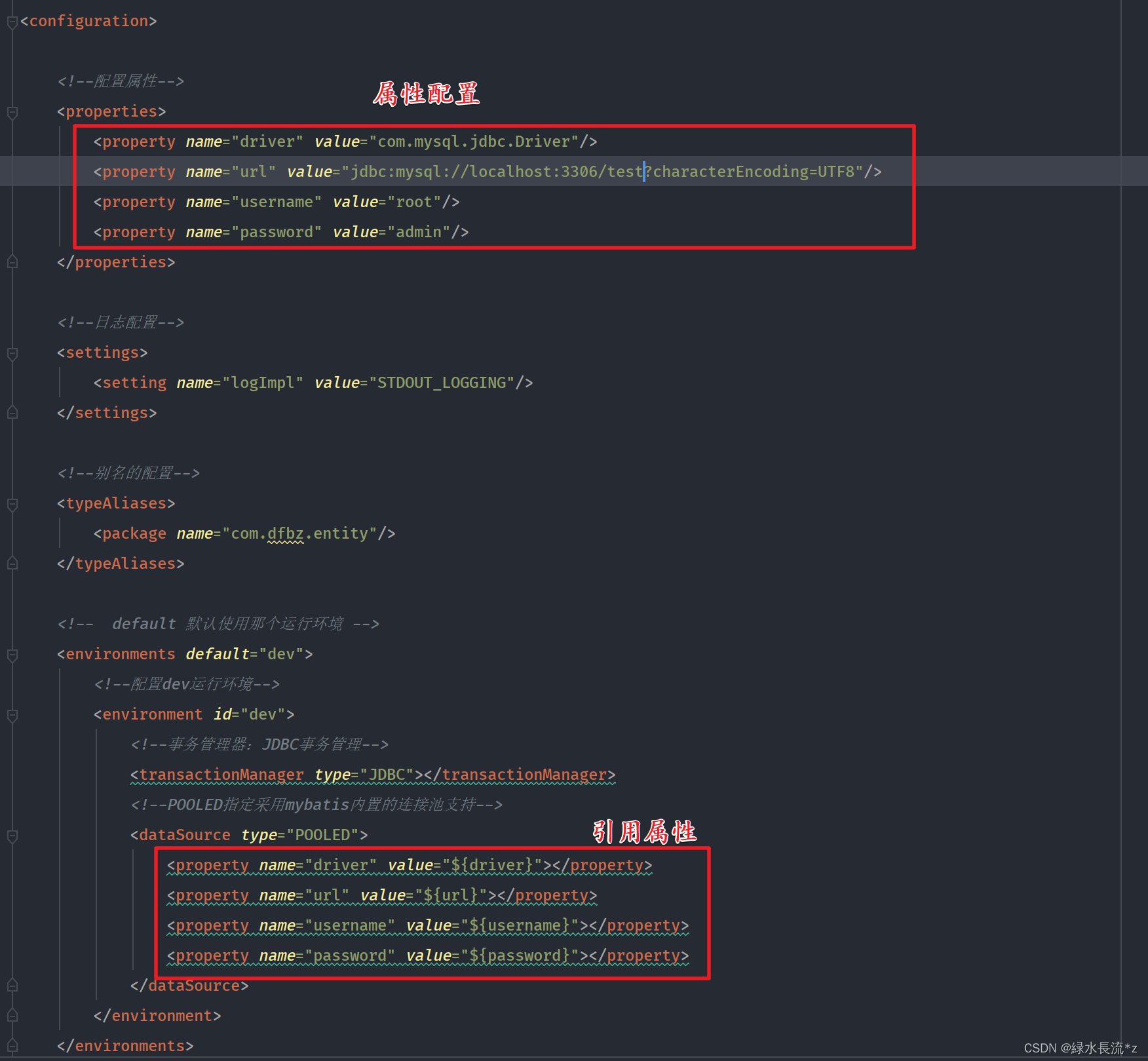Click the POOLED mybatis连接池 comment line
This screenshot has height=1061, width=1148.
click(x=316, y=805)
